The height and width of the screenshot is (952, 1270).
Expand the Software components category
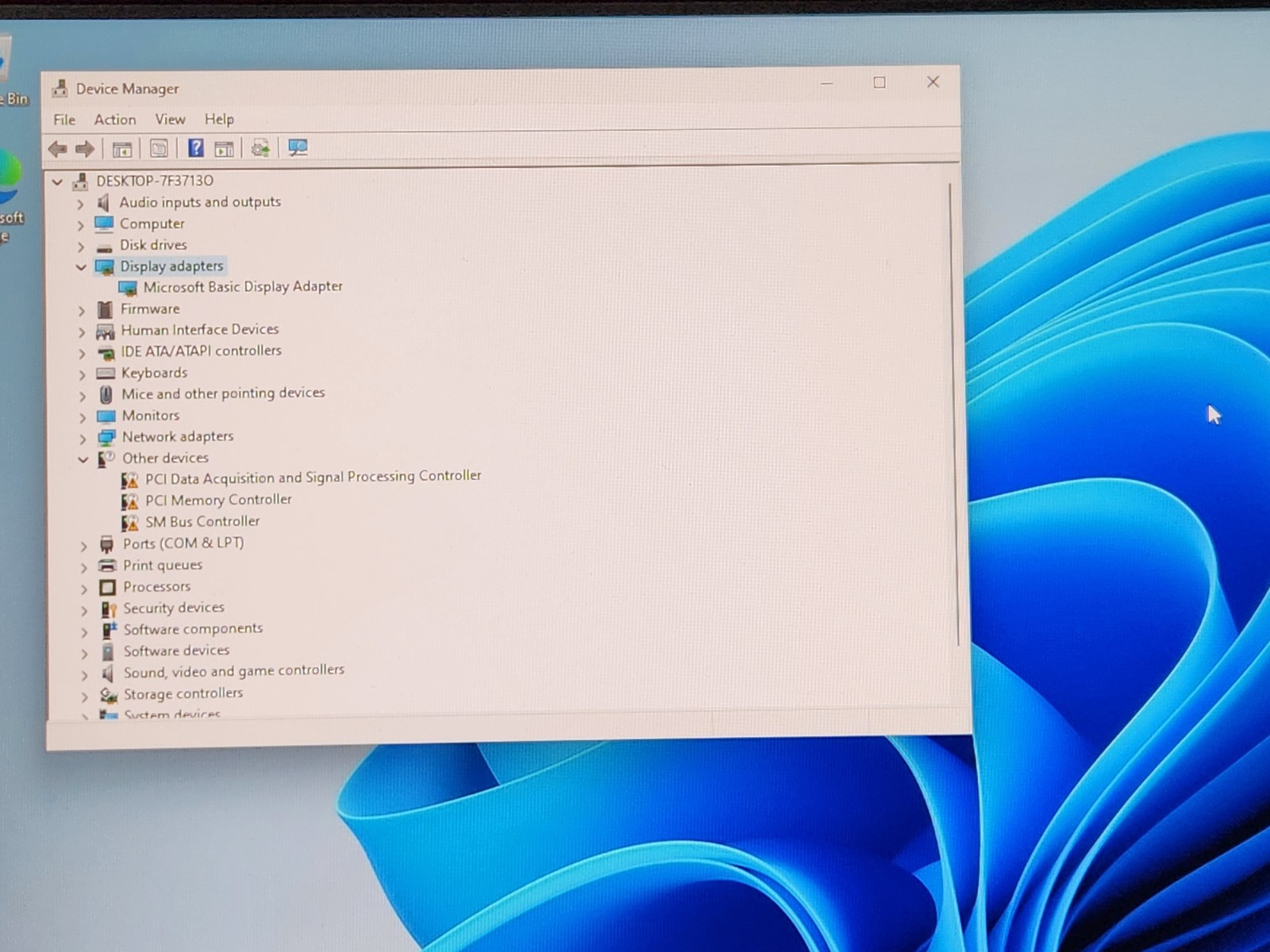85,631
